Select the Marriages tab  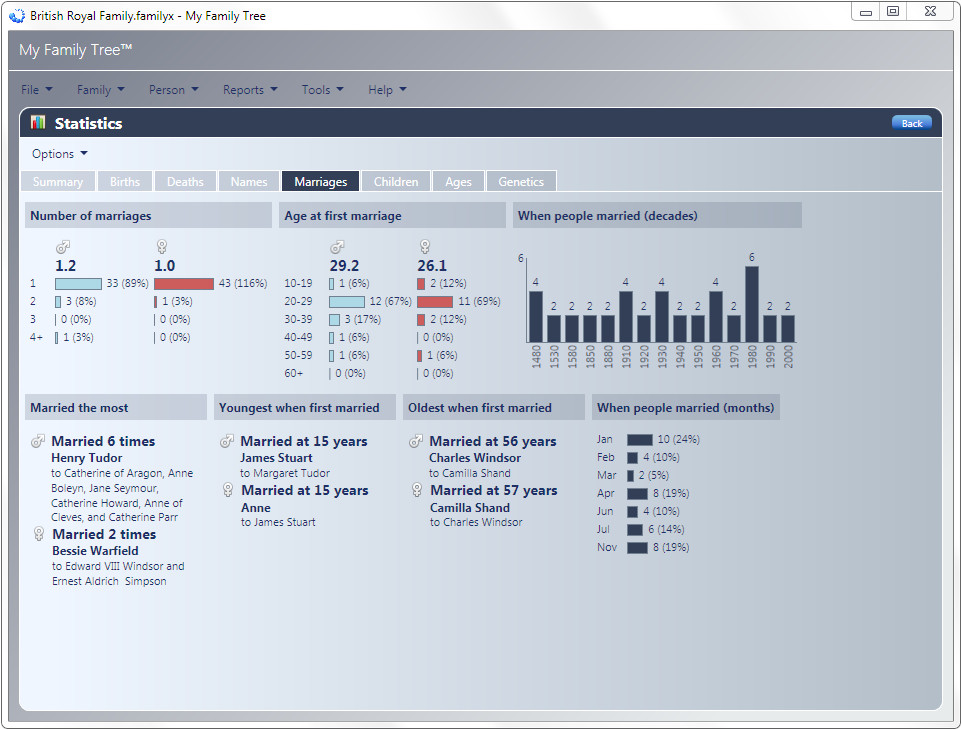tap(320, 182)
